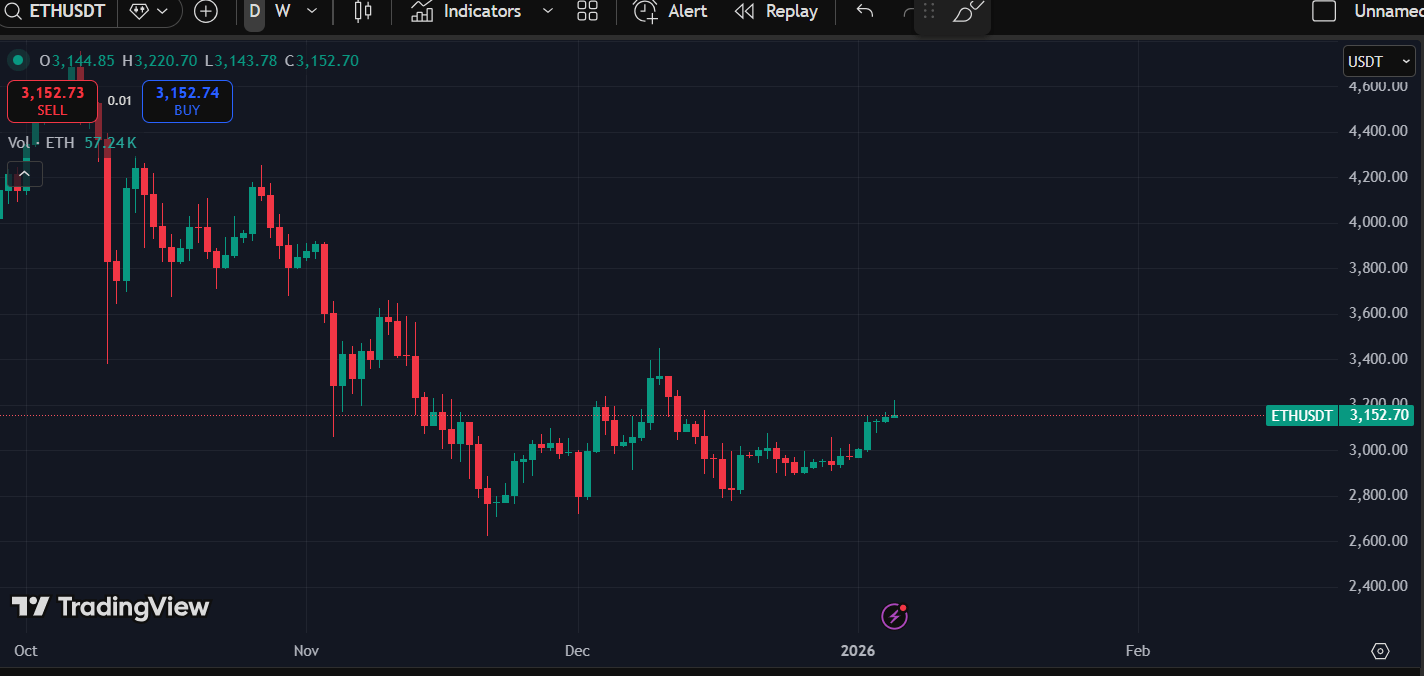Open the Indicators menu

coord(467,11)
